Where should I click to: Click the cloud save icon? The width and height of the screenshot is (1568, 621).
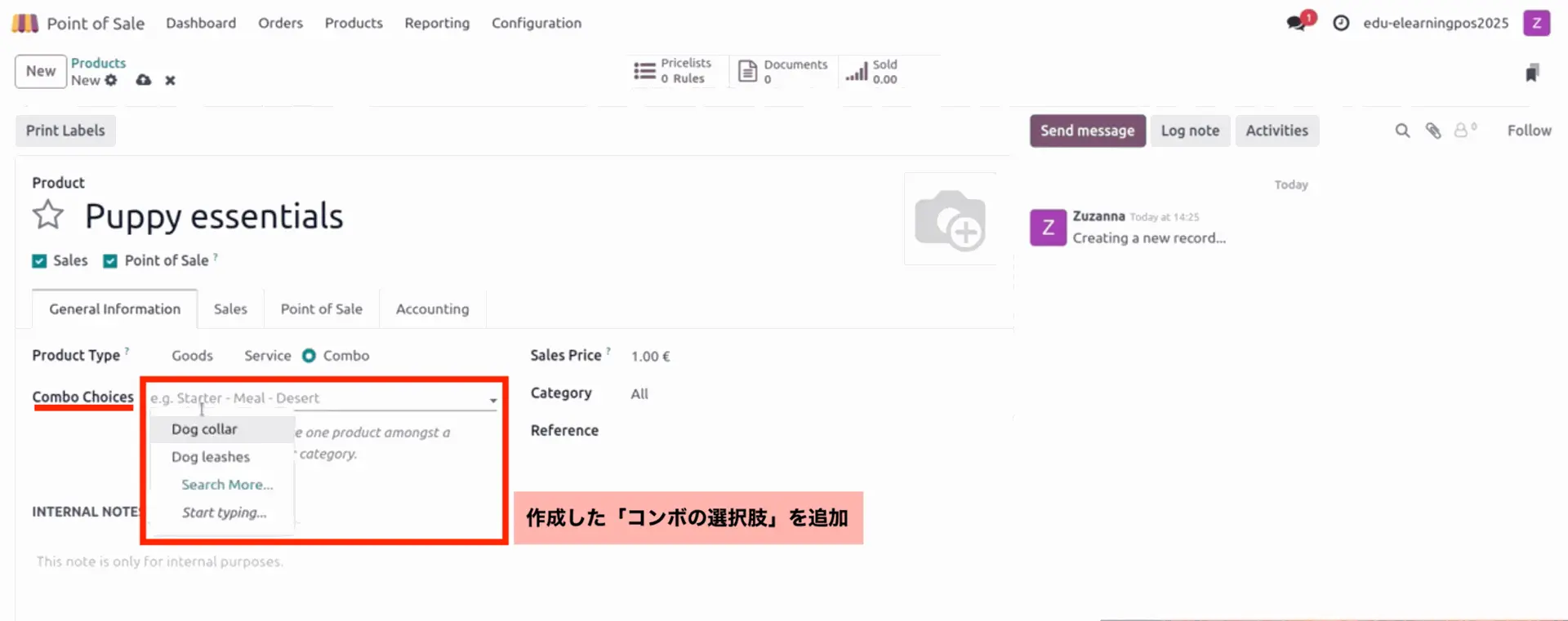144,80
